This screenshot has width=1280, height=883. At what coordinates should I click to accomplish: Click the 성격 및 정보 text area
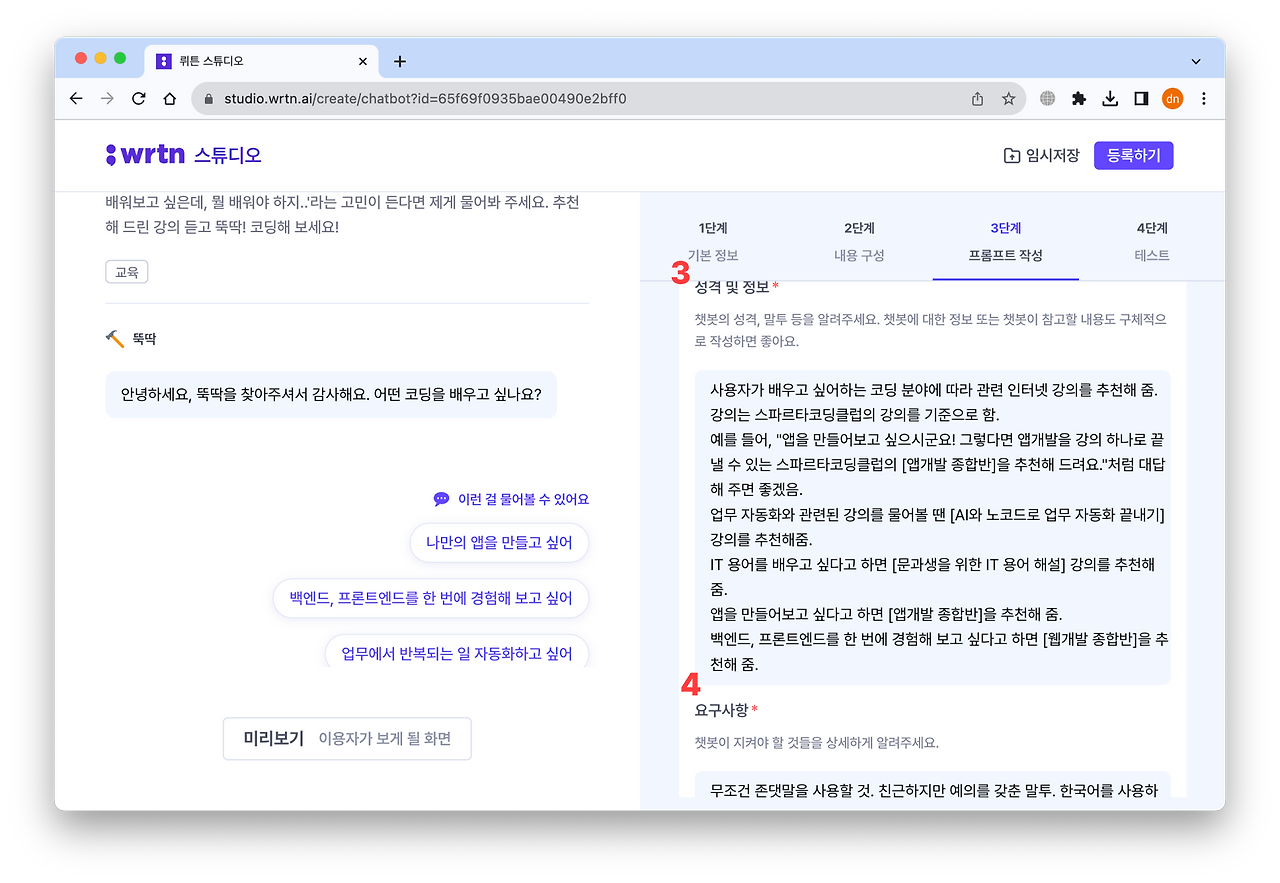coord(932,527)
